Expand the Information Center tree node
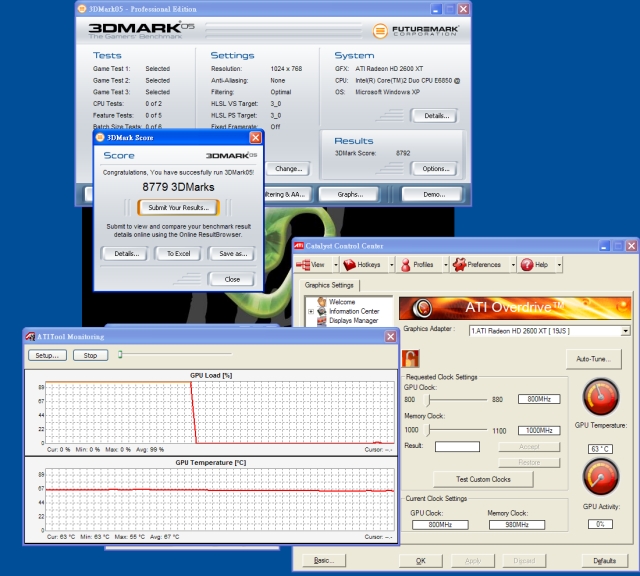This screenshot has width=640, height=576. pos(311,311)
